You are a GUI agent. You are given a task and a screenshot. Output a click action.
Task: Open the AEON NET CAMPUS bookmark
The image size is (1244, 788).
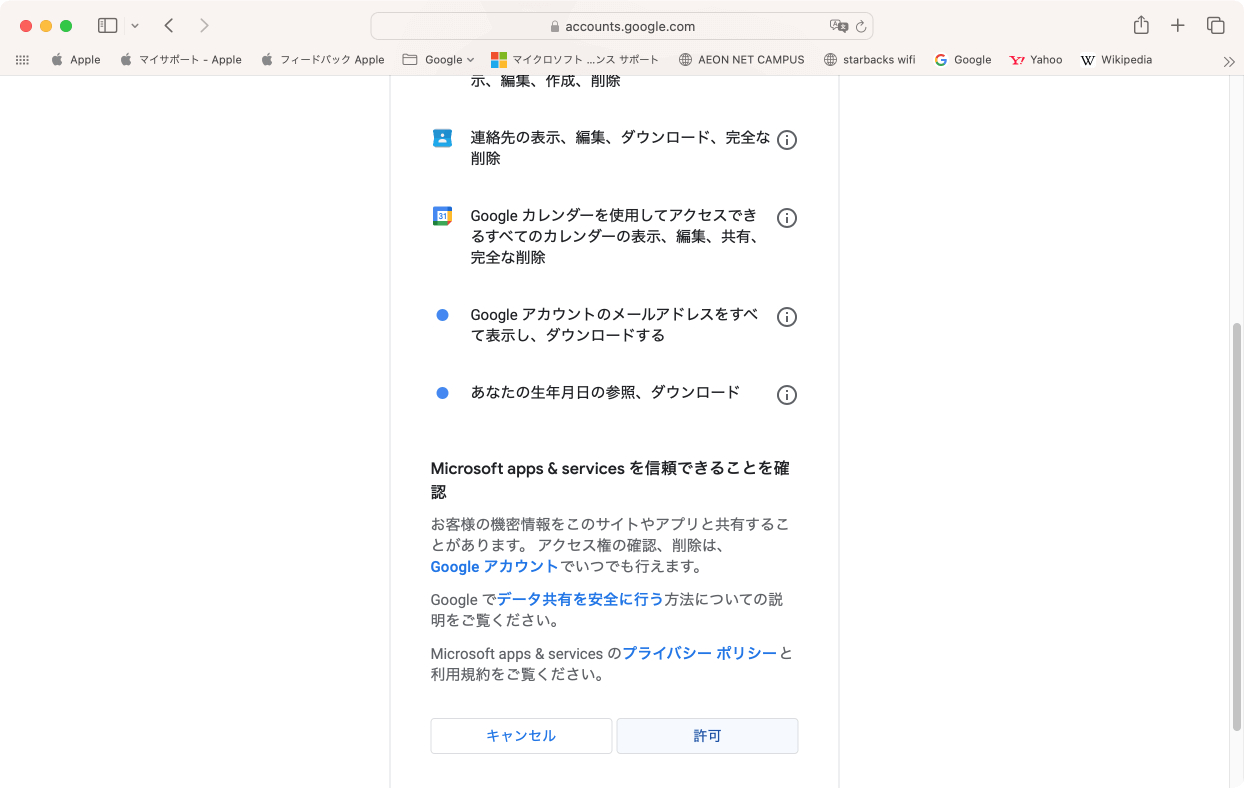click(x=741, y=60)
